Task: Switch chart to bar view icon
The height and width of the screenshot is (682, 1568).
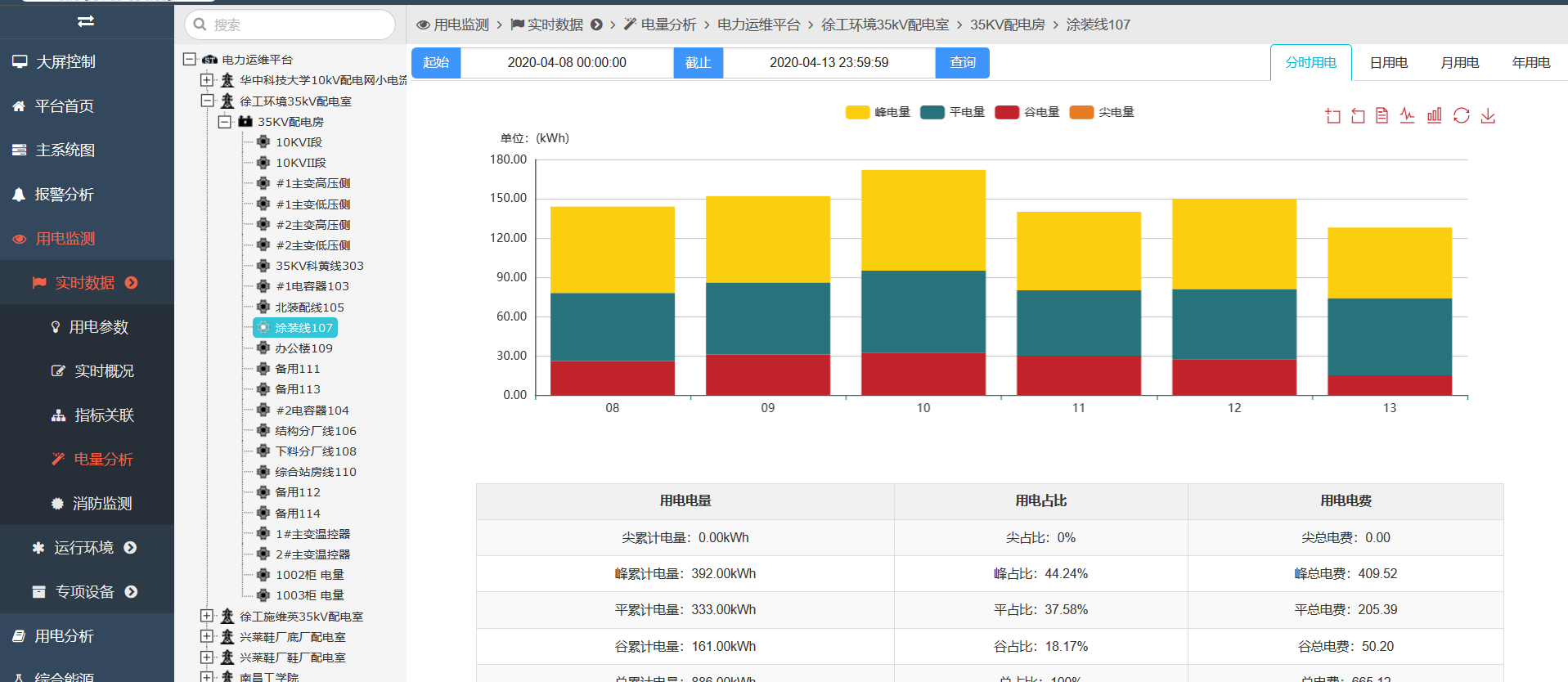Action: (1434, 116)
